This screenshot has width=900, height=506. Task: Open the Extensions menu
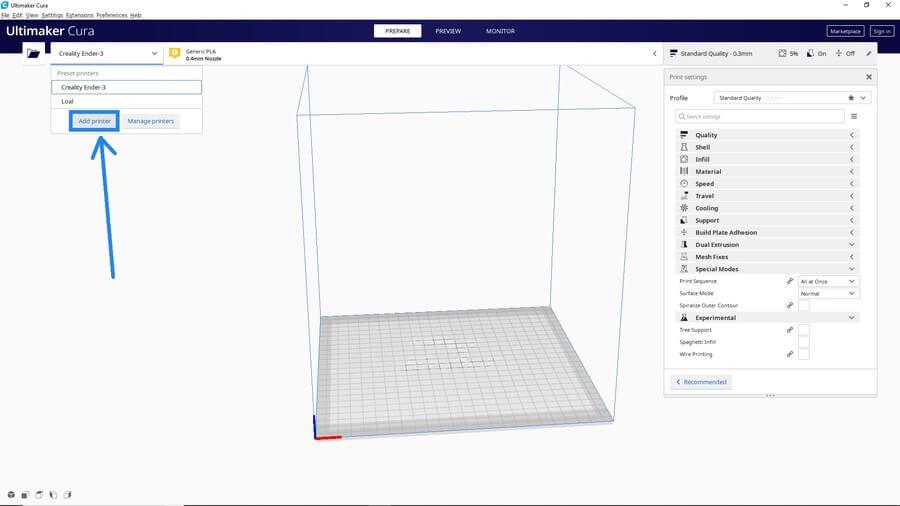[x=79, y=15]
